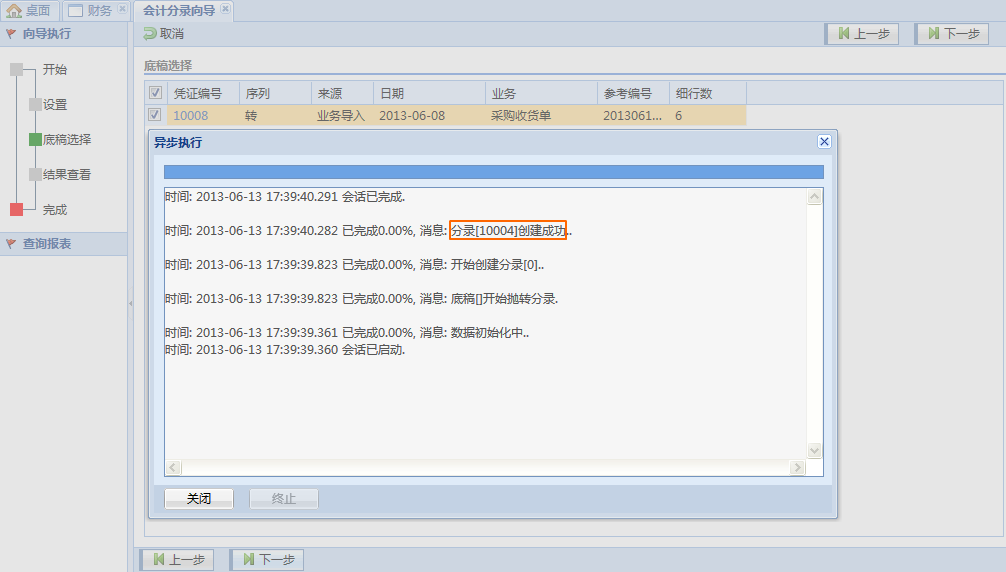Click the gray 开始 step square
This screenshot has width=1006, height=572.
16,70
